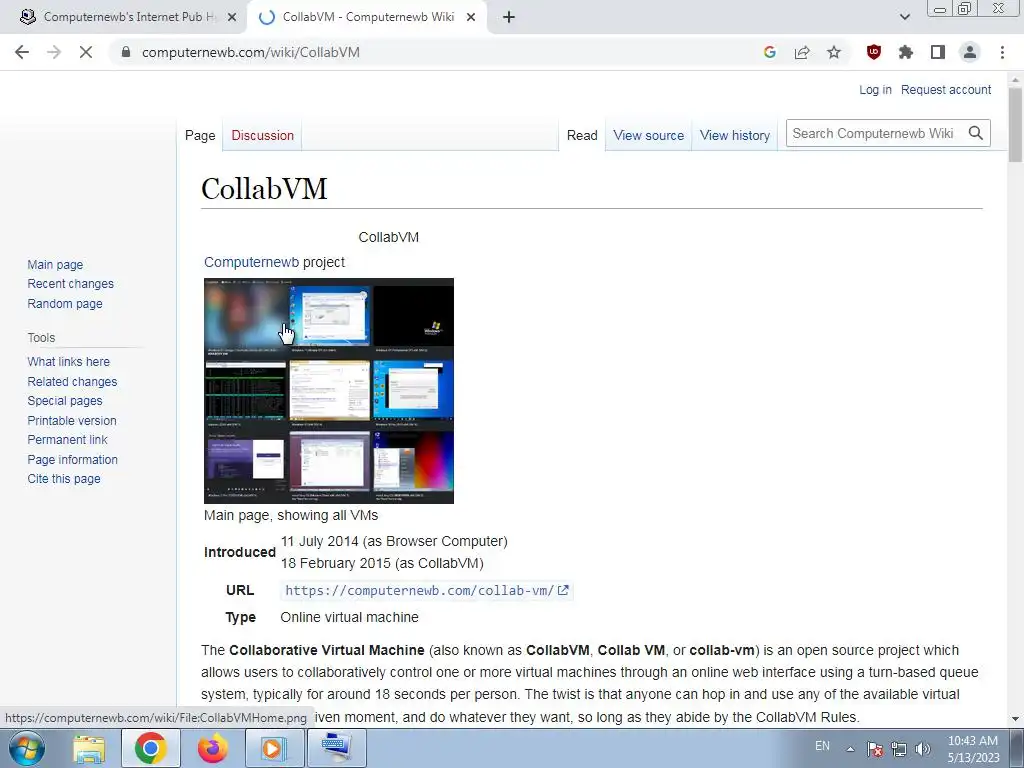Viewport: 1024px width, 768px height.
Task: Select the Page tab
Action: [x=200, y=135]
